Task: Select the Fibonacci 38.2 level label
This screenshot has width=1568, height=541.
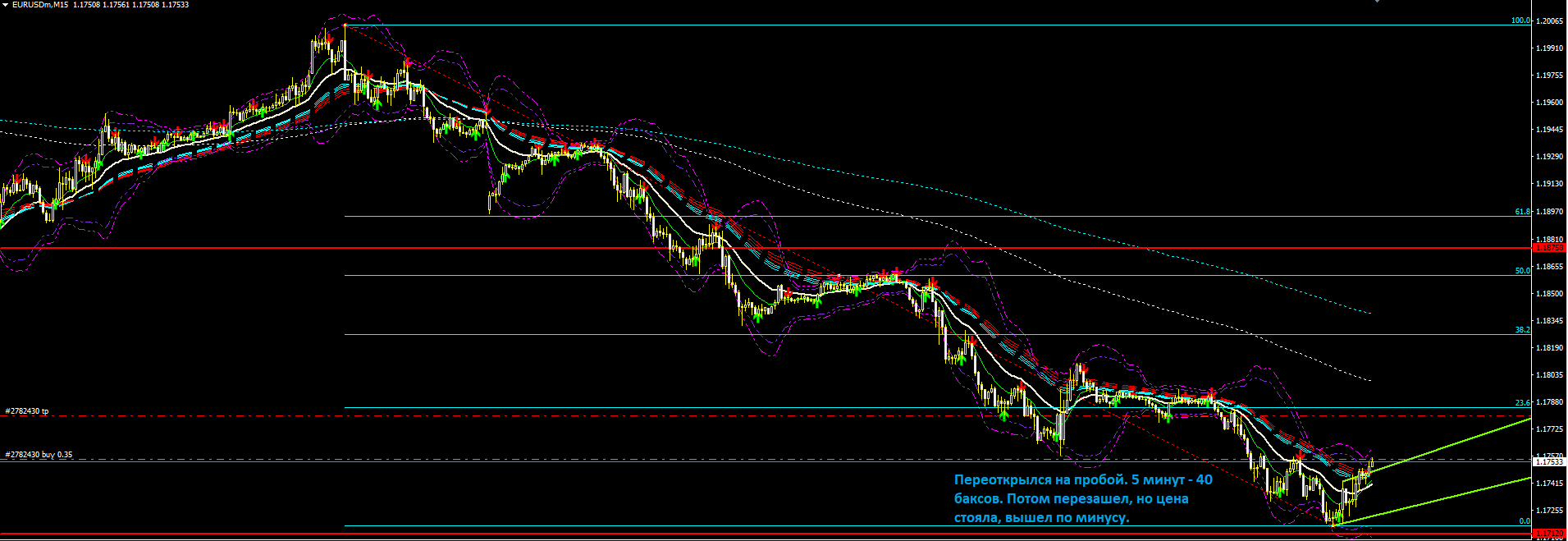Action: pos(1522,330)
